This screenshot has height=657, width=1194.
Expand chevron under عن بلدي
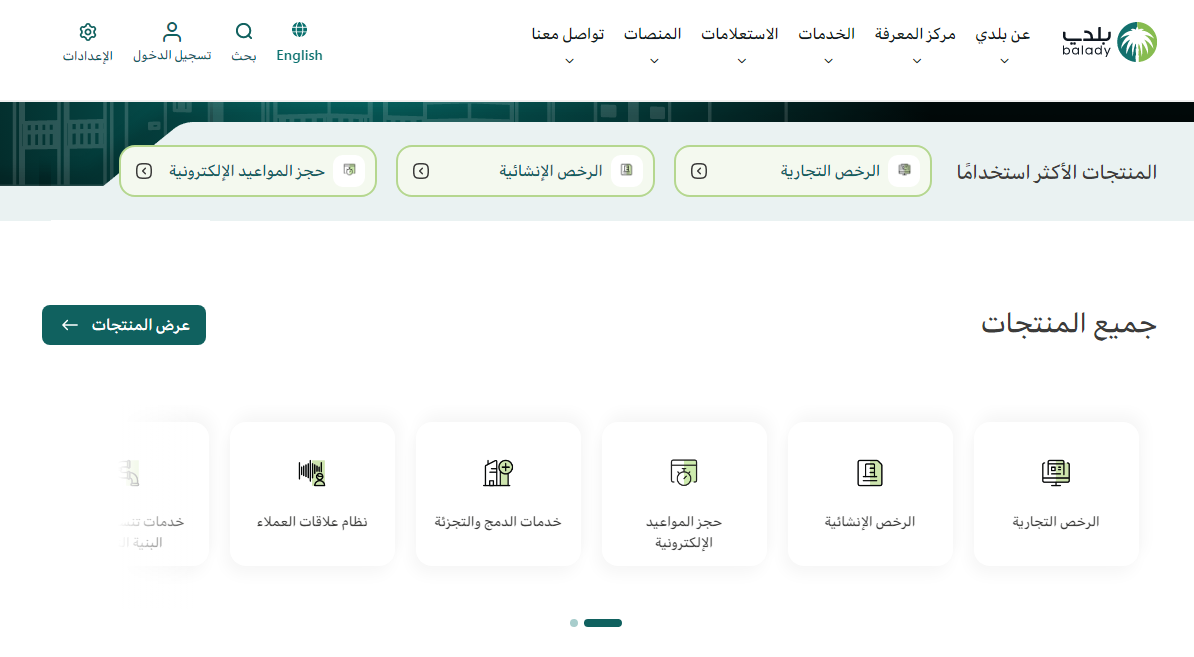[1004, 61]
